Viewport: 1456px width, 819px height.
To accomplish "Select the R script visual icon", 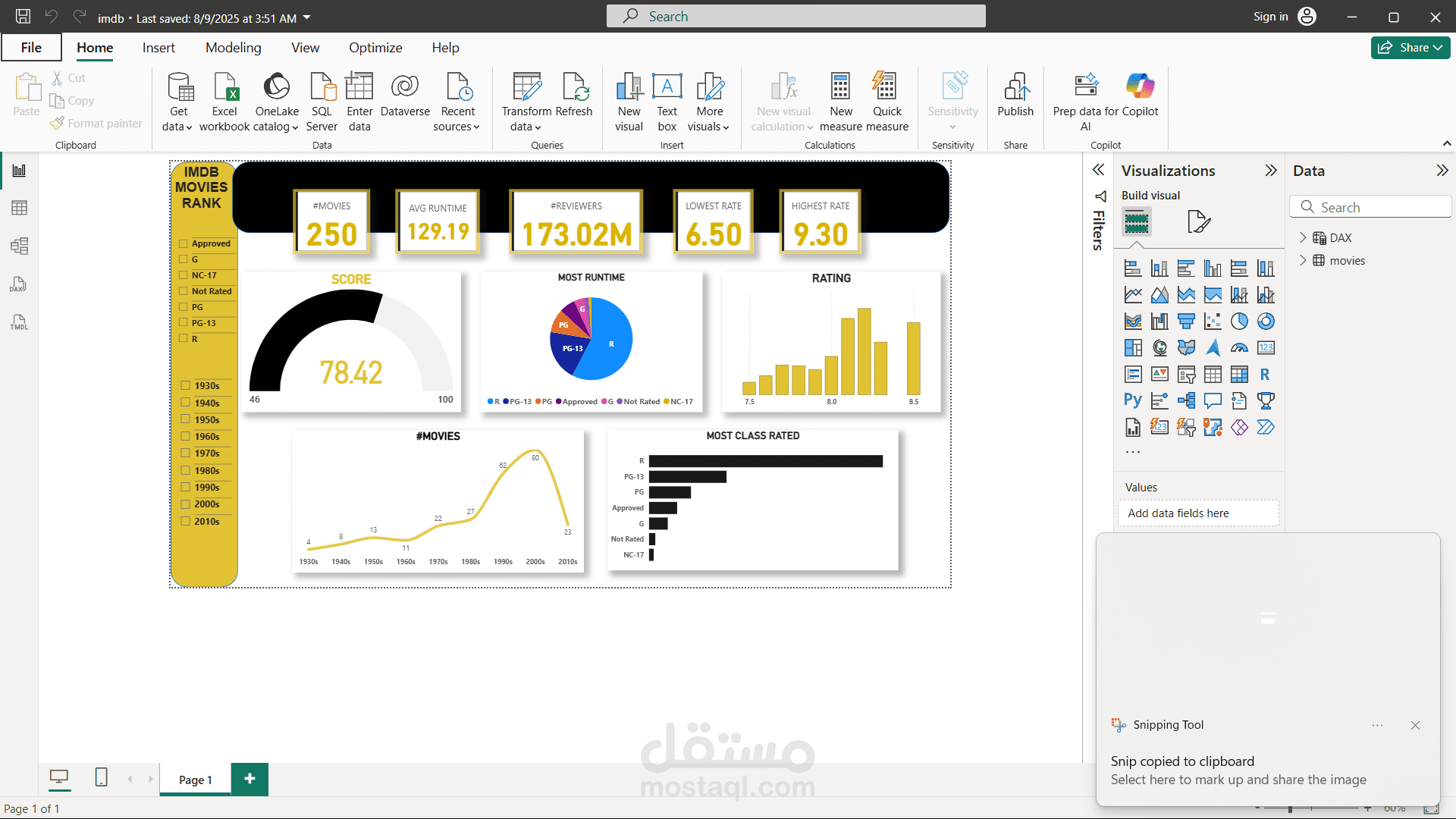I will tap(1265, 374).
